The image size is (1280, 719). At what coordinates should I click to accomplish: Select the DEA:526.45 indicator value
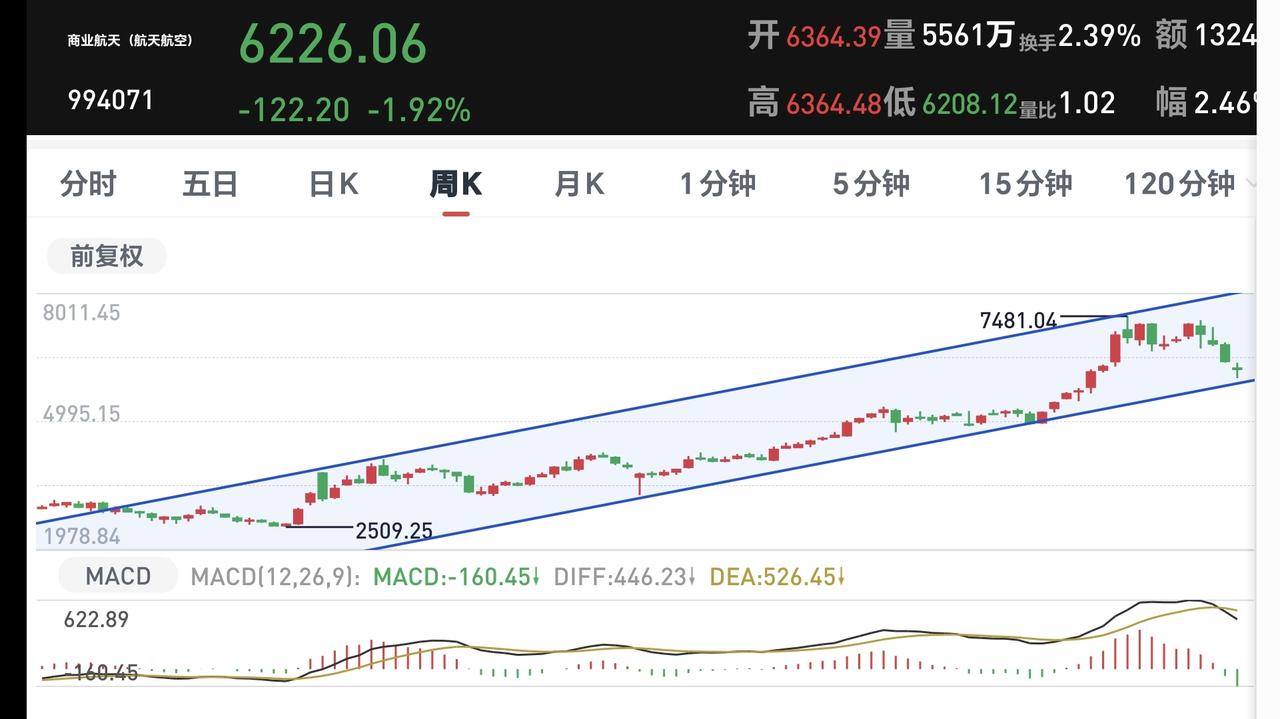(x=777, y=577)
